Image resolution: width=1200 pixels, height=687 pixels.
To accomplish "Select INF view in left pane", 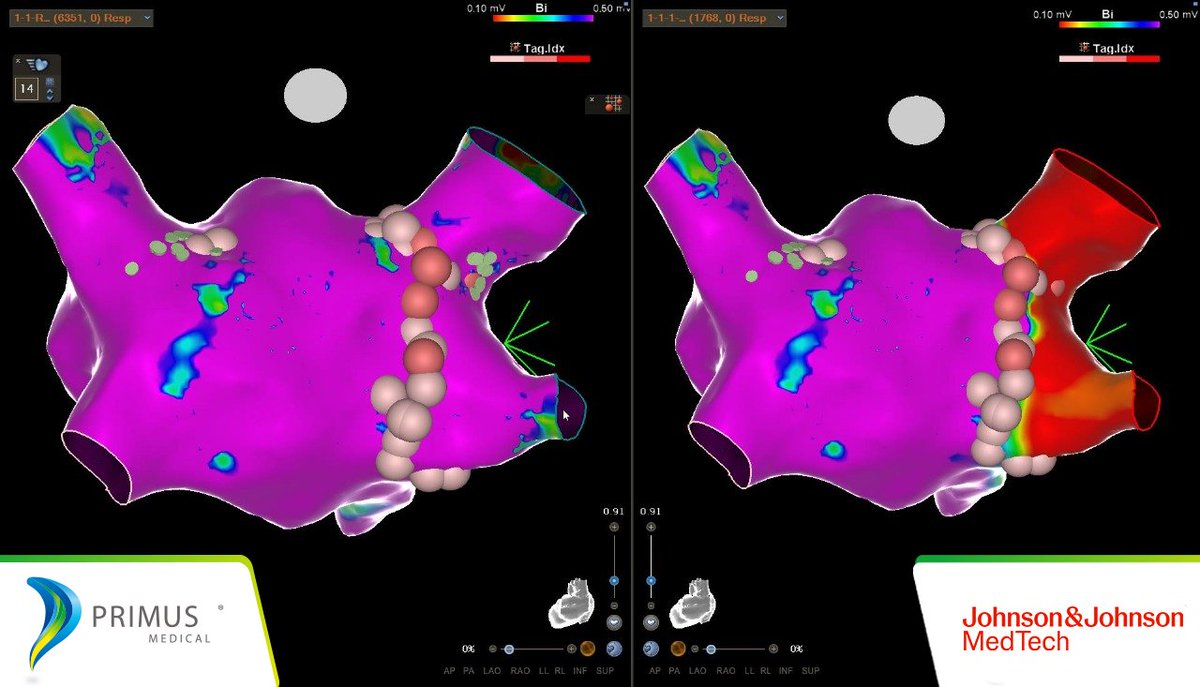I will click(580, 671).
